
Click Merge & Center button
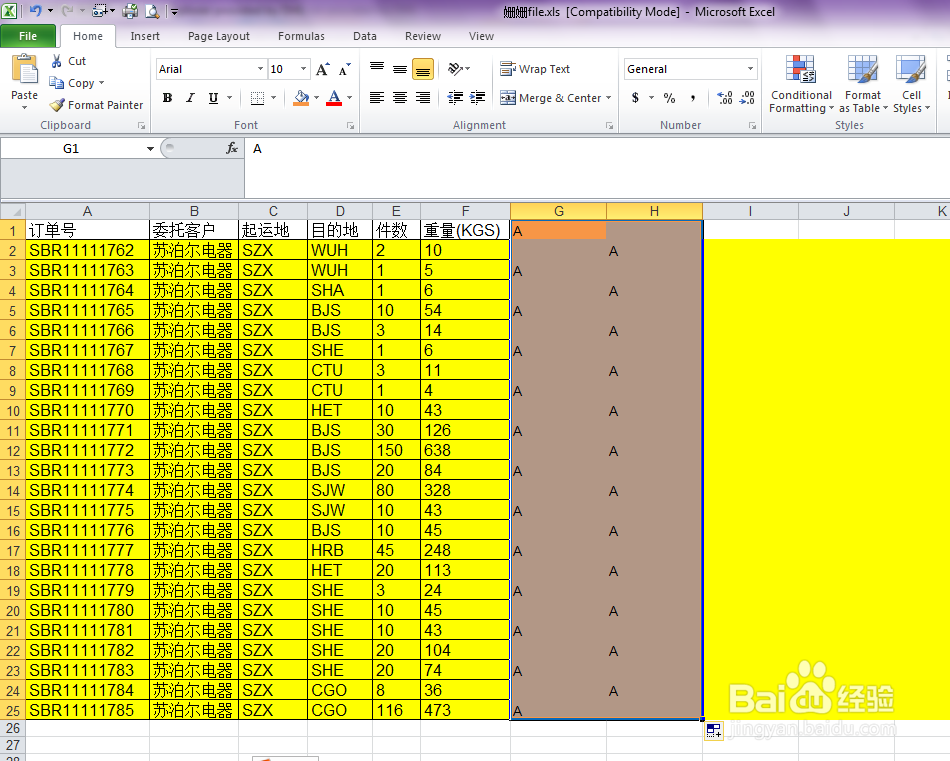point(550,98)
